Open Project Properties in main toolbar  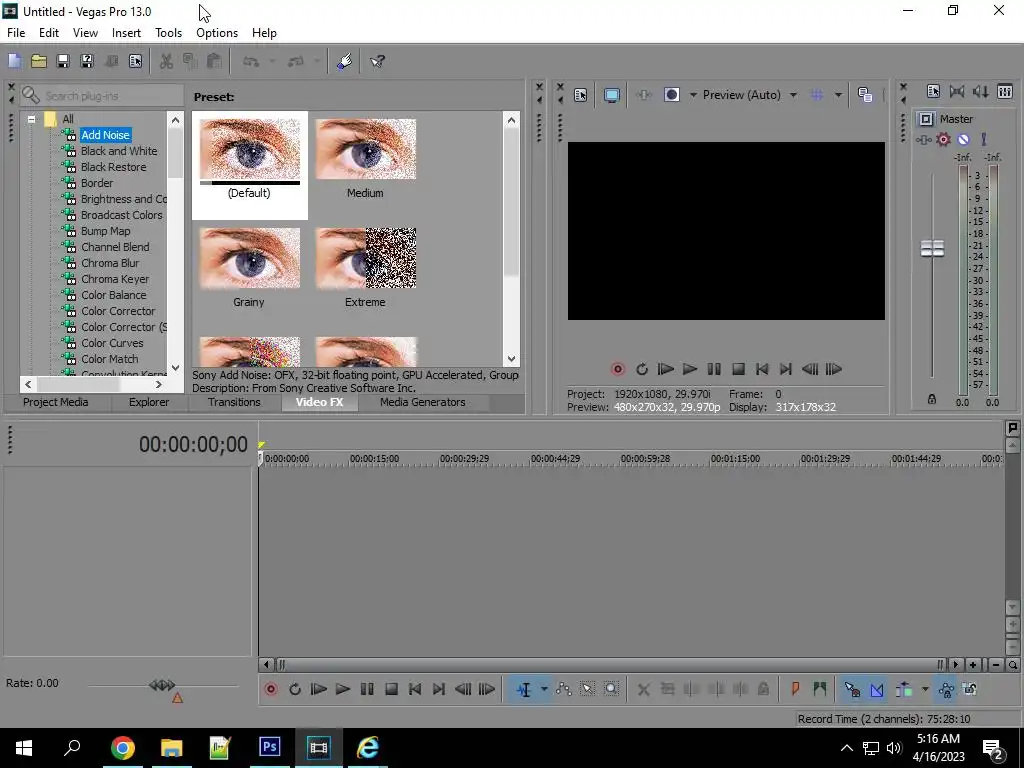(135, 61)
